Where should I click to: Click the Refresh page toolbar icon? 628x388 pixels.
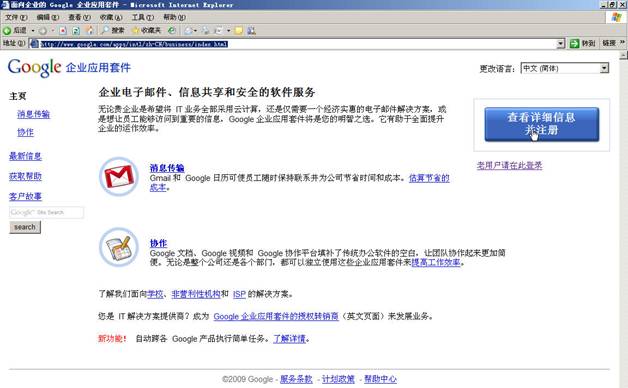[76, 30]
